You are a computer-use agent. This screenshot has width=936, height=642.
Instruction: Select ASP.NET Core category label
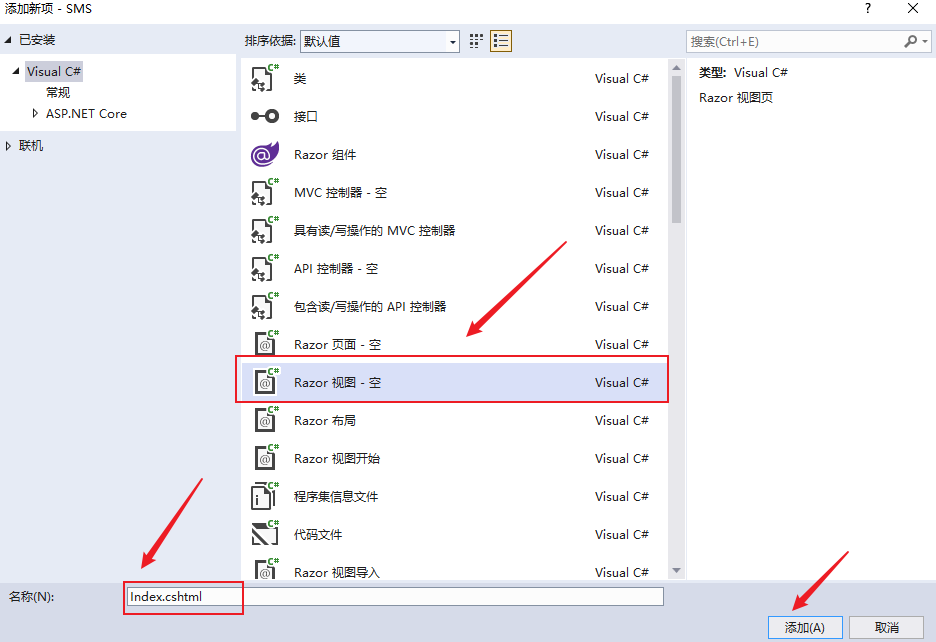[87, 113]
